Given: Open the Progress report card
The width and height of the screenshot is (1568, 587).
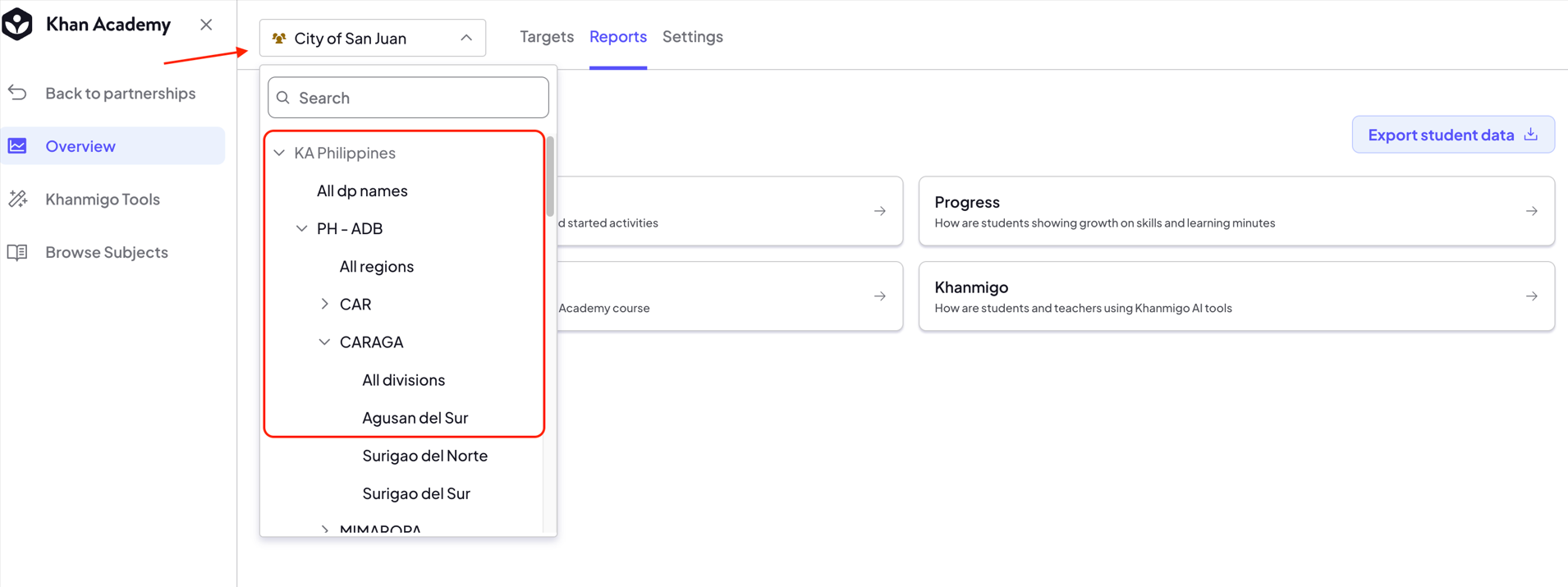Looking at the screenshot, I should [1236, 211].
